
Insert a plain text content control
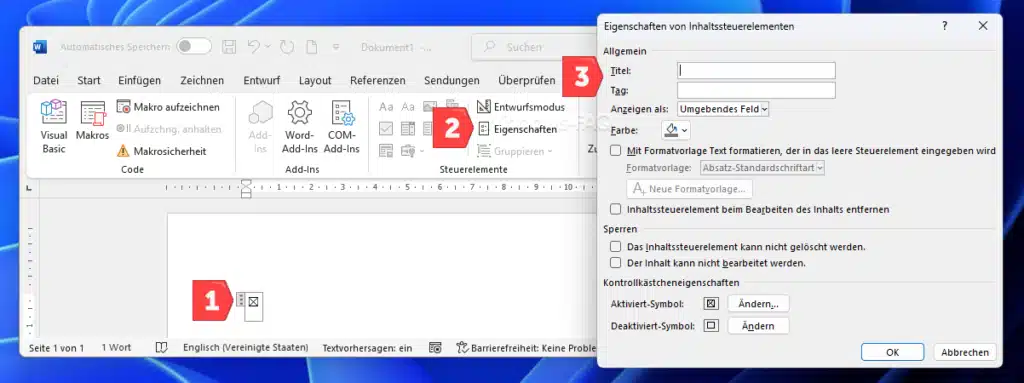click(x=408, y=107)
